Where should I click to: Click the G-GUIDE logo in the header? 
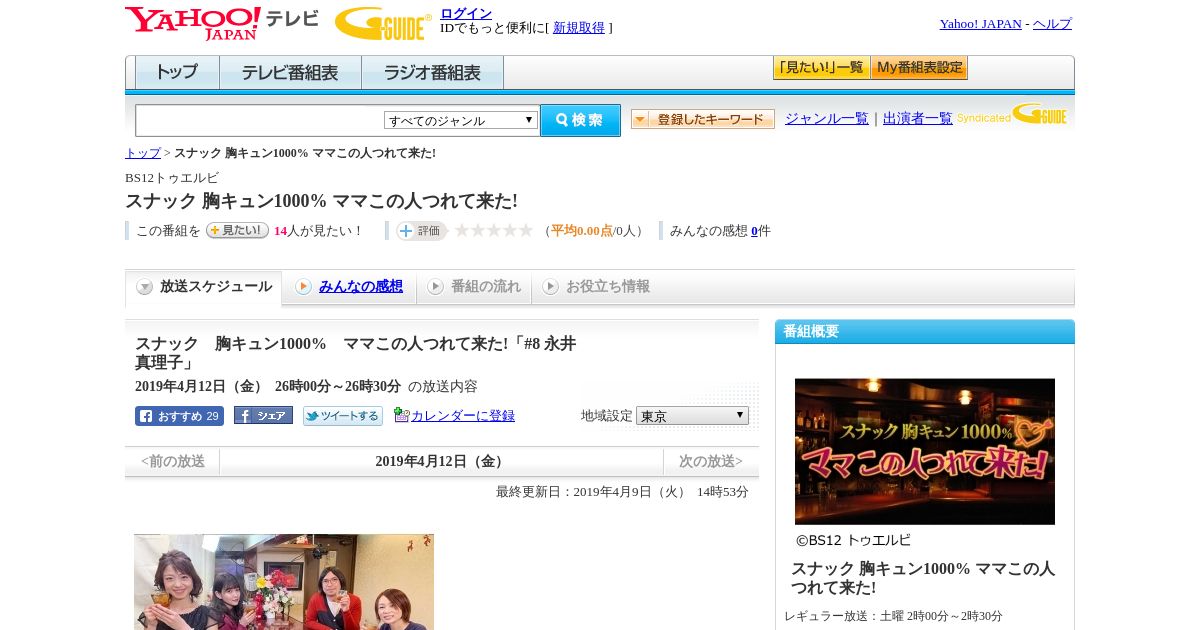pyautogui.click(x=383, y=24)
